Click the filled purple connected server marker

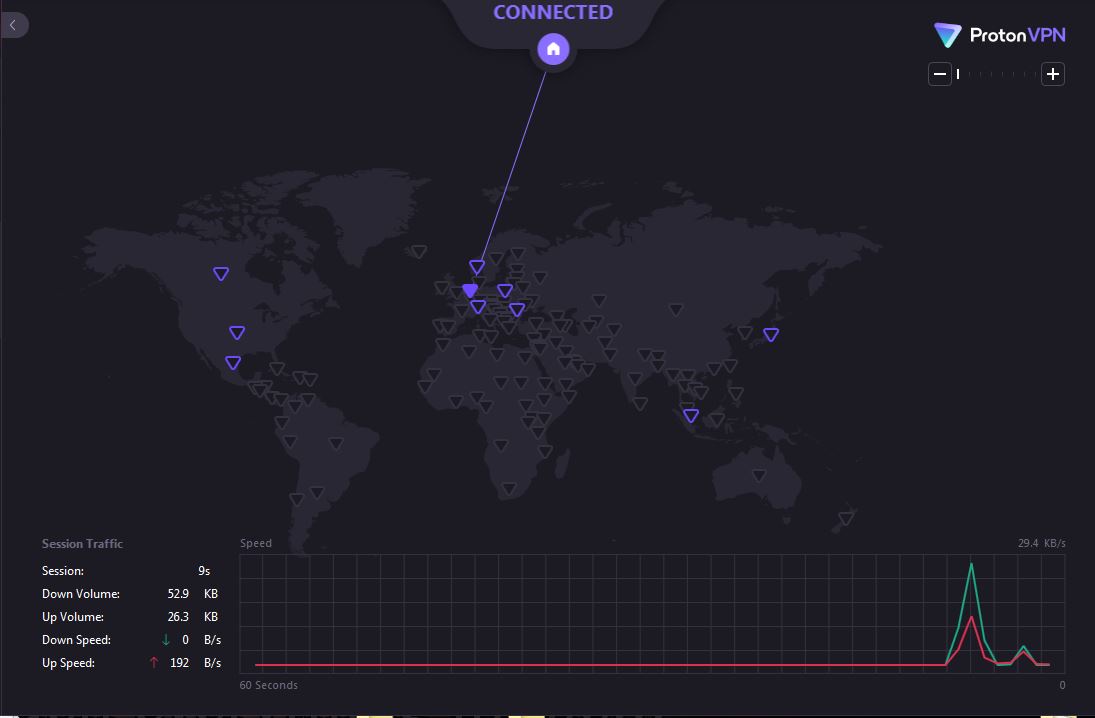tap(470, 291)
